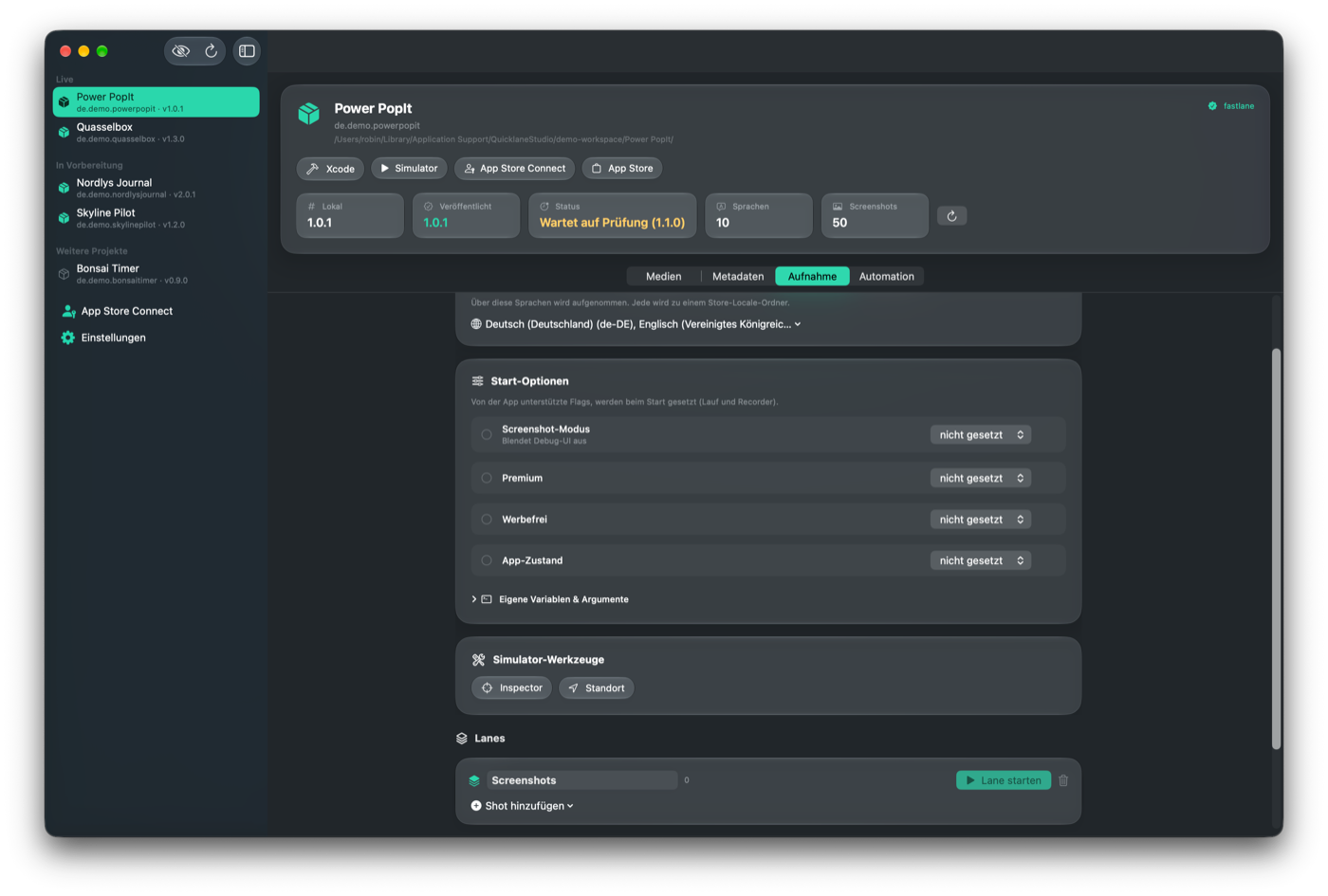Open Xcode via the hammer button
1328x896 pixels.
(x=330, y=169)
